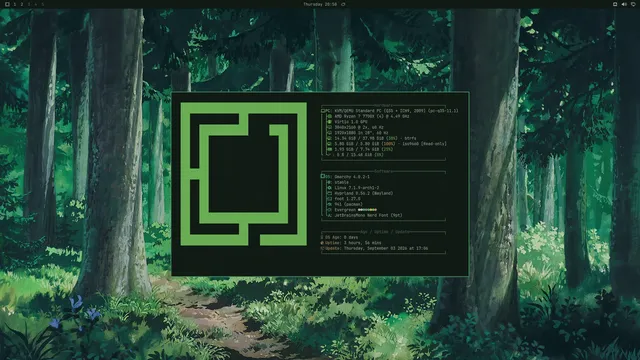Click the '/ 7.74 GiB (25%)' memory text
This screenshot has height=360, width=640.
373,149
